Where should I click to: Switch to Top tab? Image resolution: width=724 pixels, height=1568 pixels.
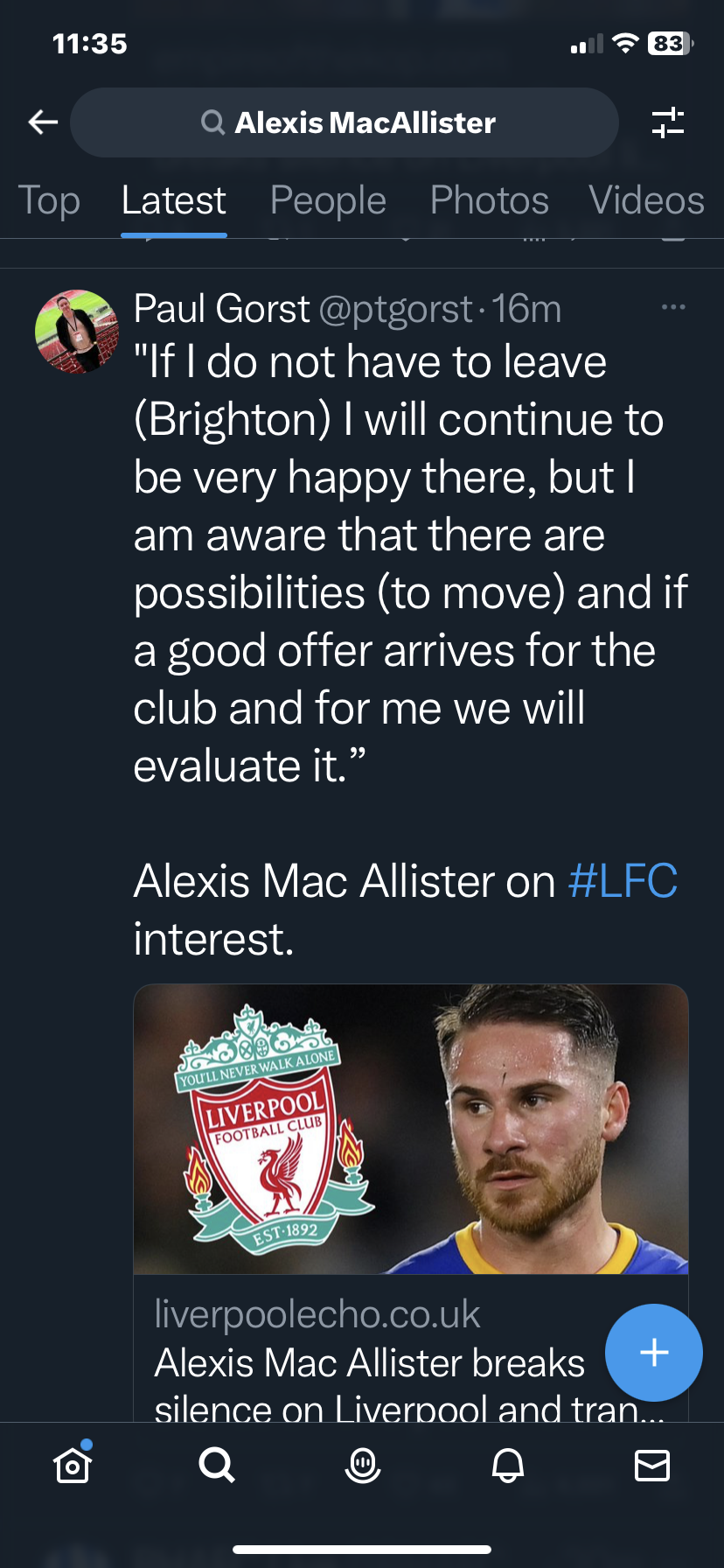tap(49, 200)
